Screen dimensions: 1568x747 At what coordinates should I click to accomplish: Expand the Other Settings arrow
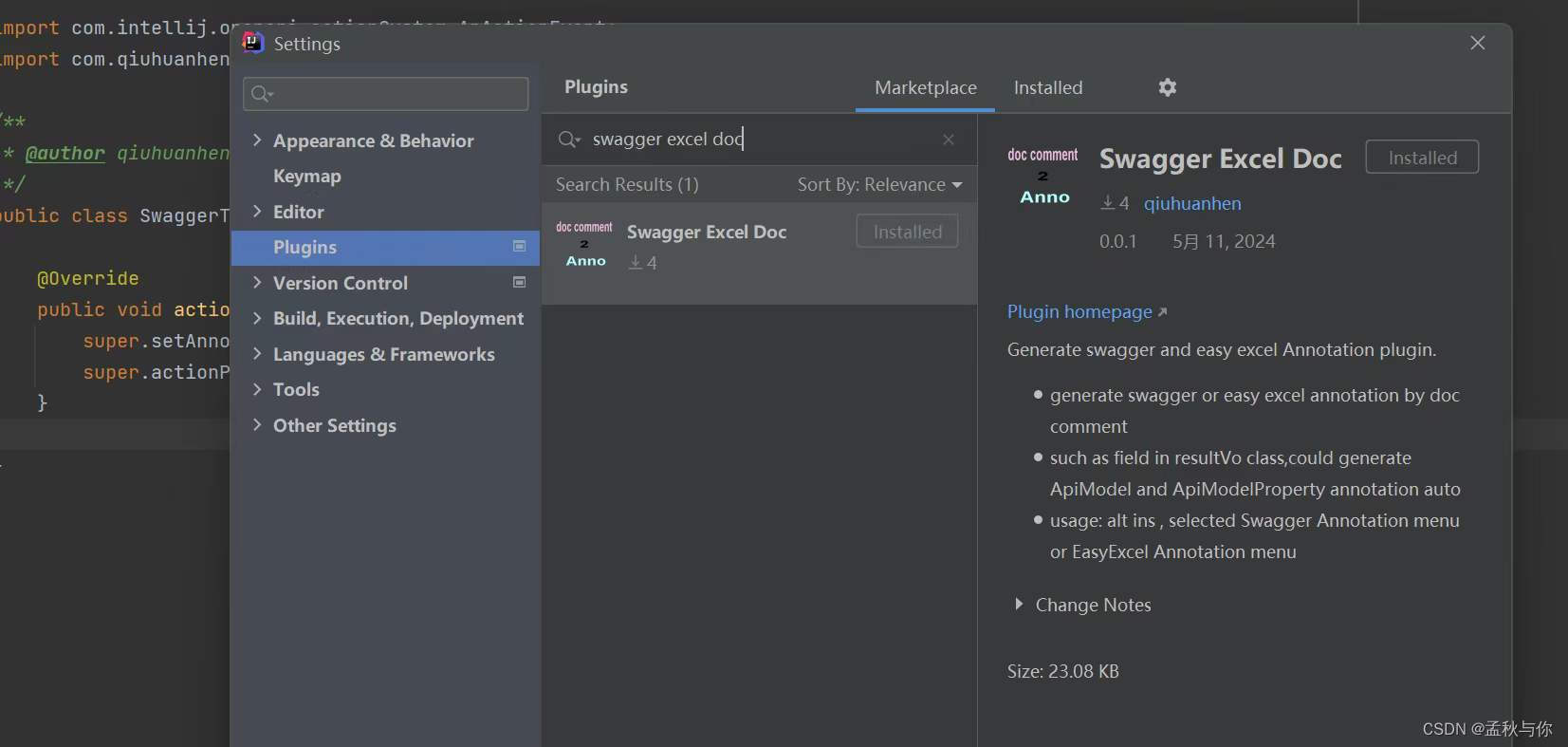(x=257, y=425)
